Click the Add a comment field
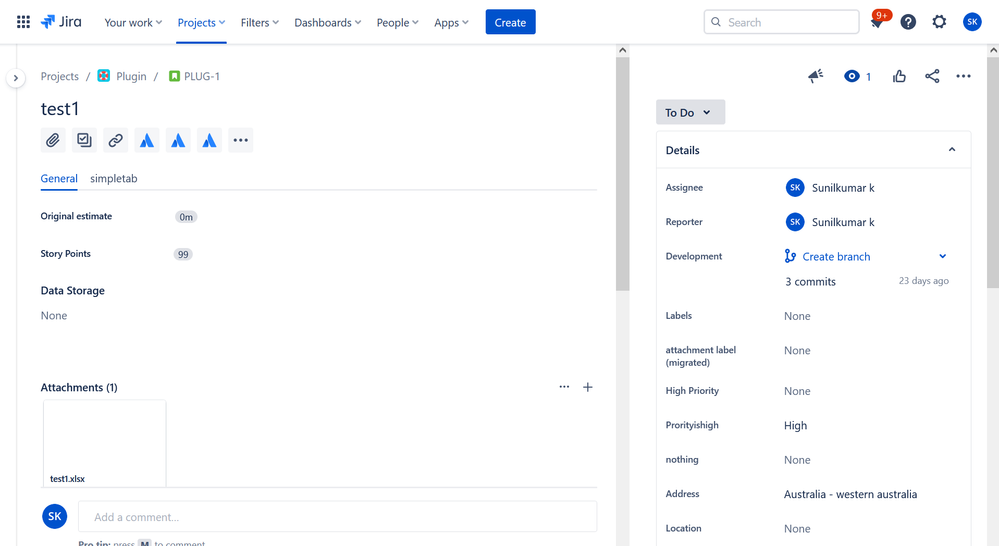Screen dimensions: 999x546 click(x=338, y=517)
